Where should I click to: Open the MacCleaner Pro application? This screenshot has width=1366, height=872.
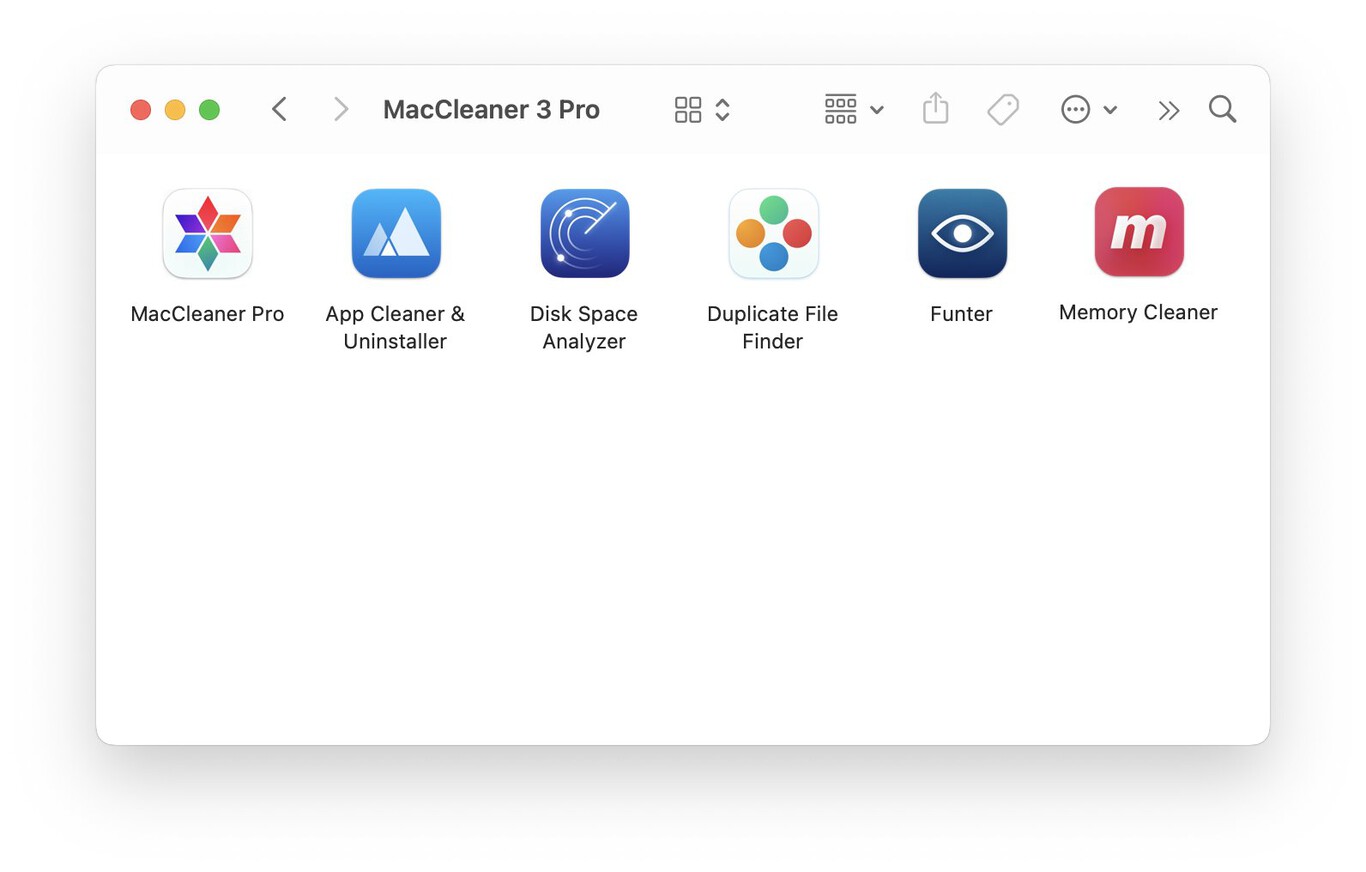pos(207,233)
